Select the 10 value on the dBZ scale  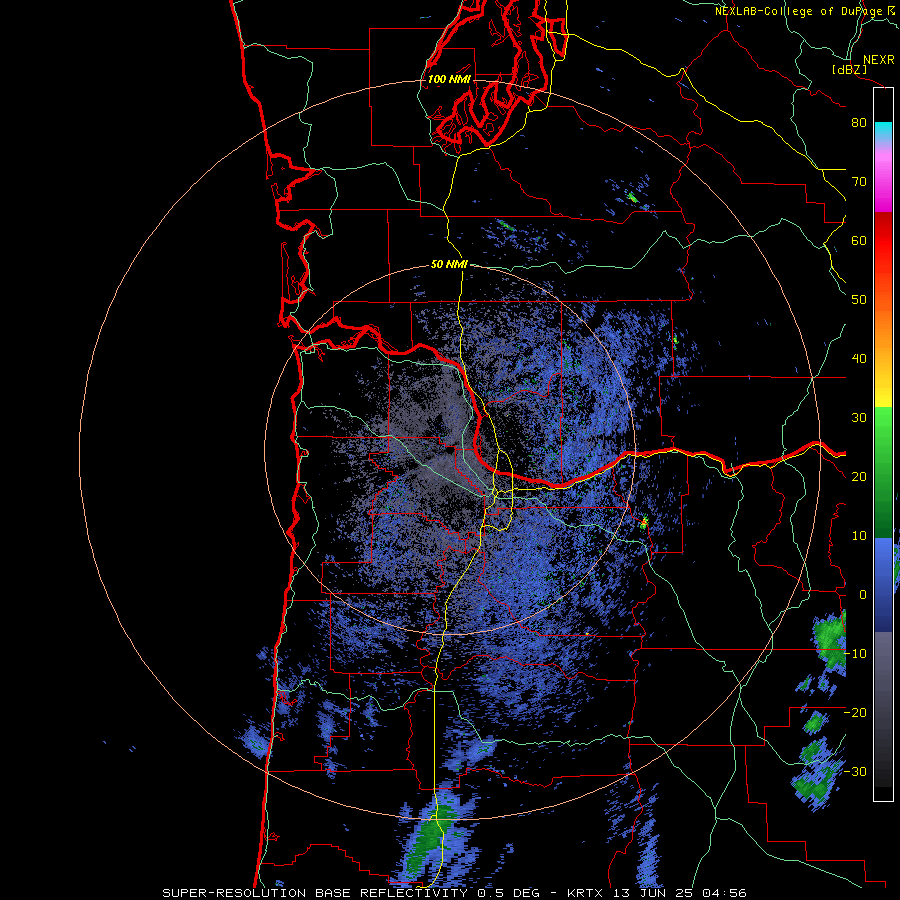pyautogui.click(x=859, y=536)
